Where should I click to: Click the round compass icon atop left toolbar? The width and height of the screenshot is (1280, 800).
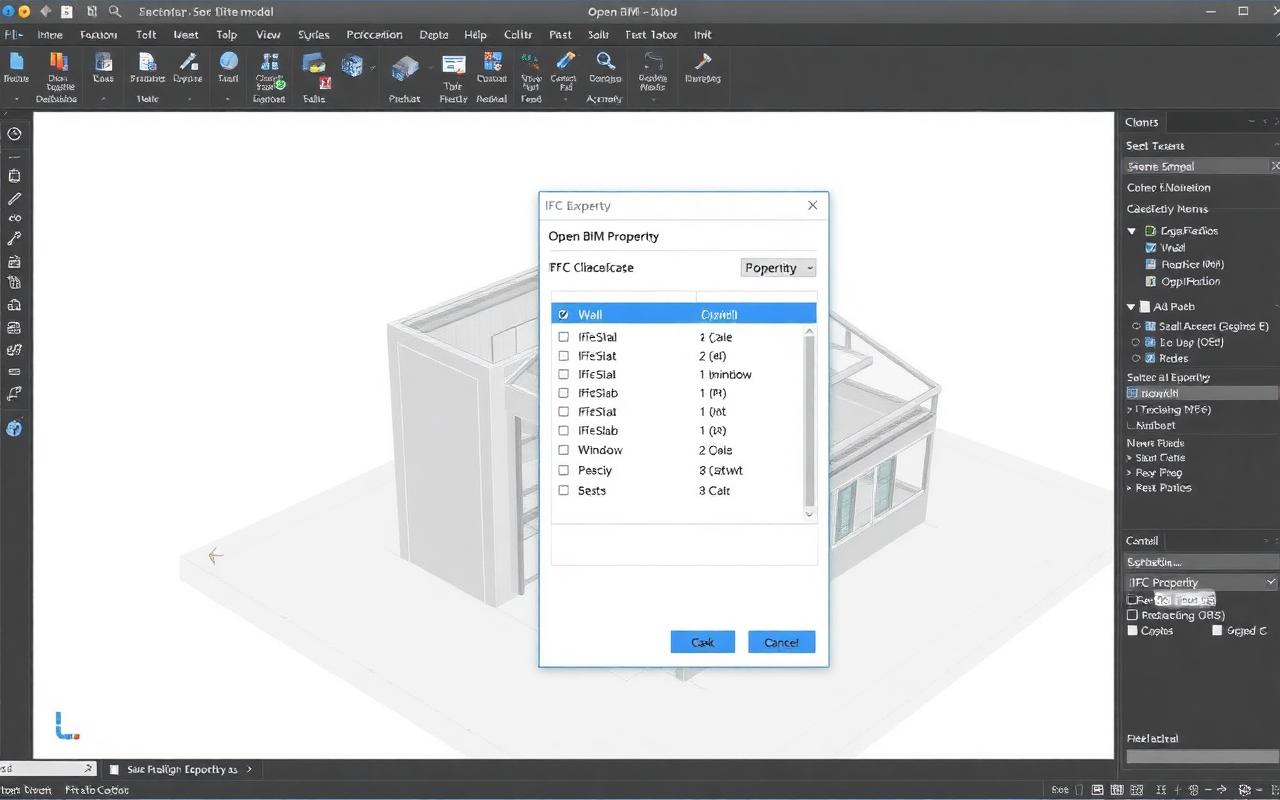15,134
